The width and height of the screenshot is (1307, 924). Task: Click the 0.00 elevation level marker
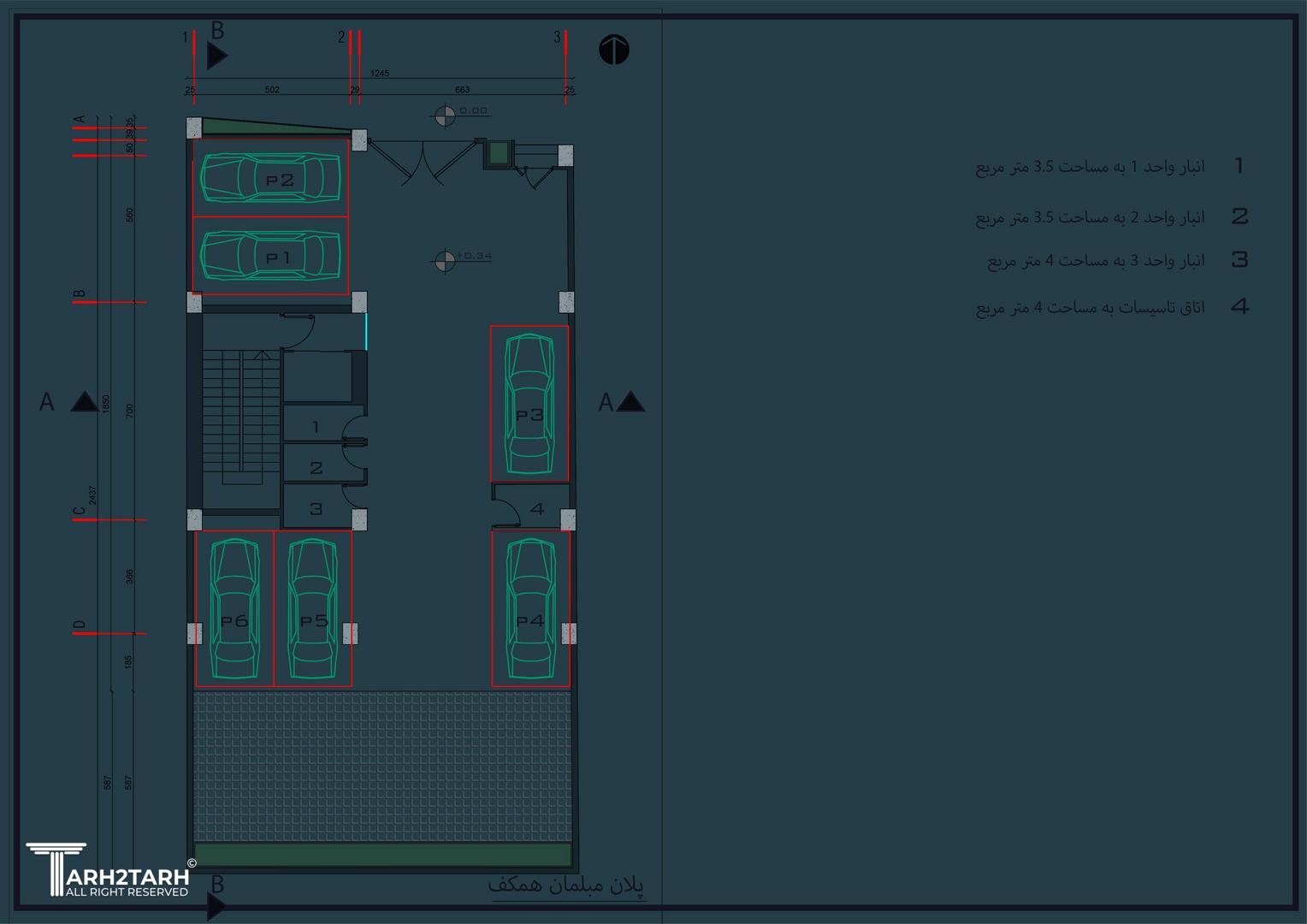pos(445,115)
